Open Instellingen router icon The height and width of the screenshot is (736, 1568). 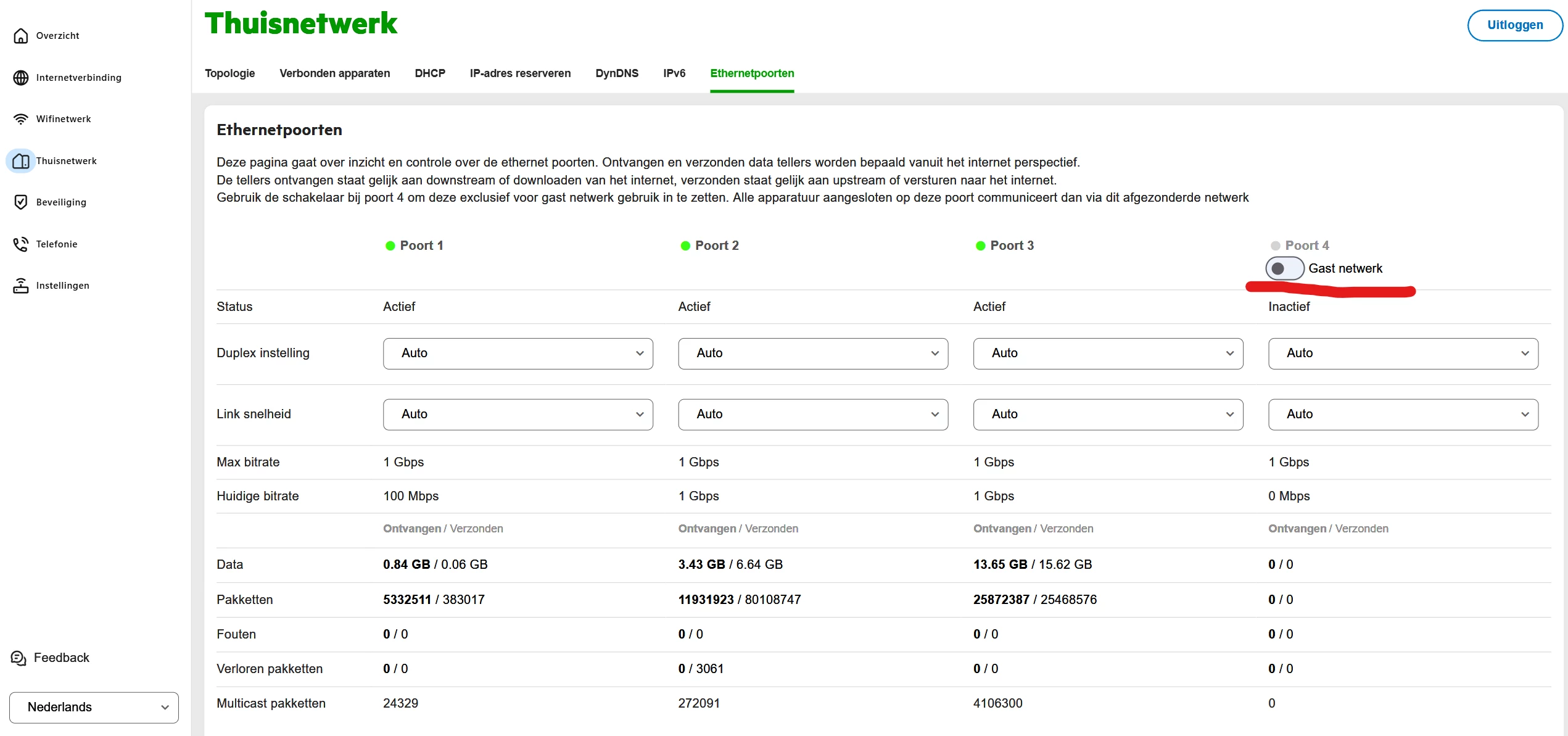point(20,286)
